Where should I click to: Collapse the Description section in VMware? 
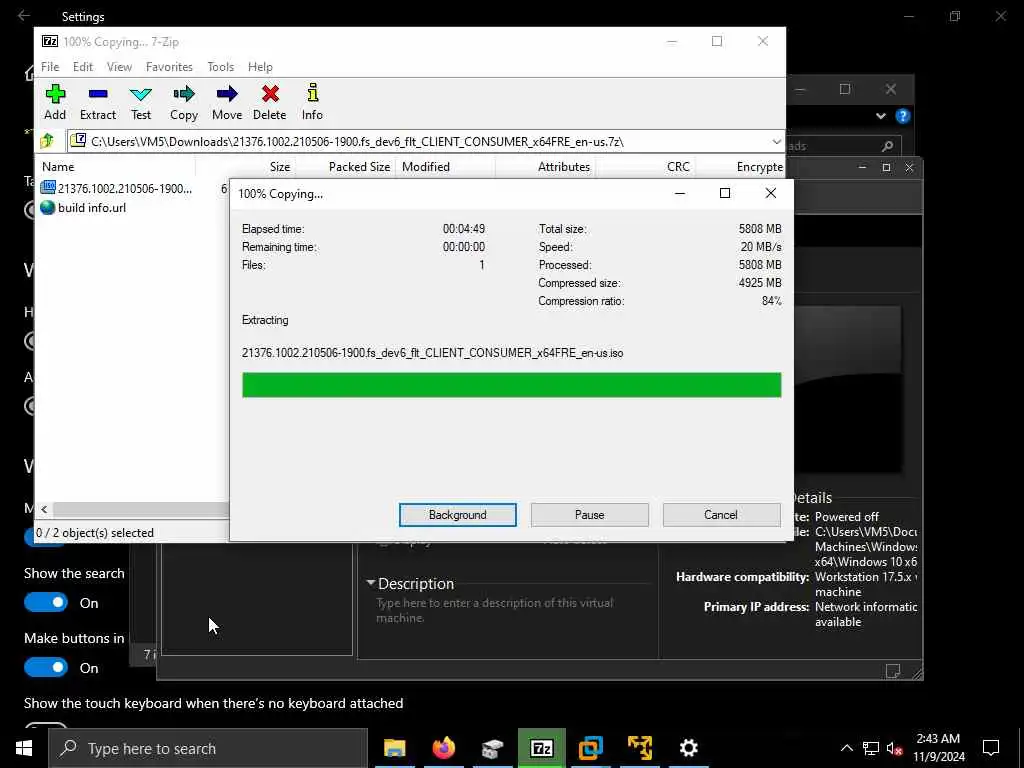coord(370,583)
